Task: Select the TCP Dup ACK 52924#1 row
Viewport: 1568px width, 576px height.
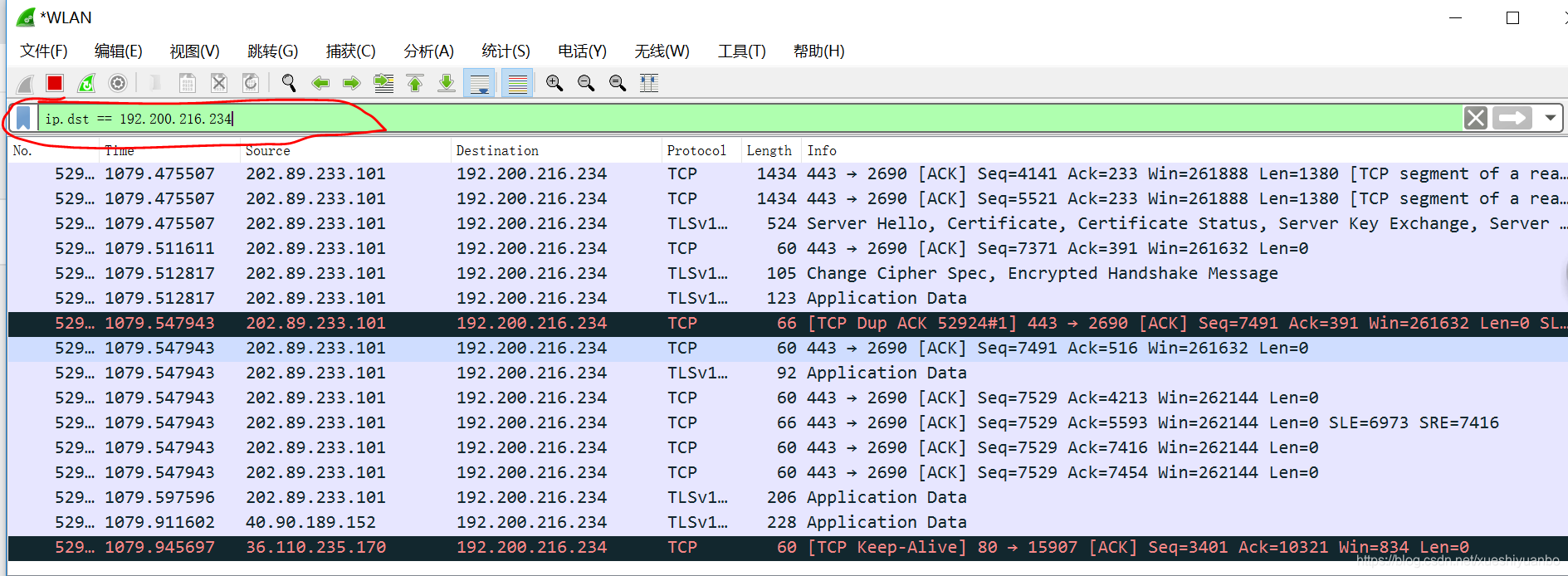Action: 788,323
